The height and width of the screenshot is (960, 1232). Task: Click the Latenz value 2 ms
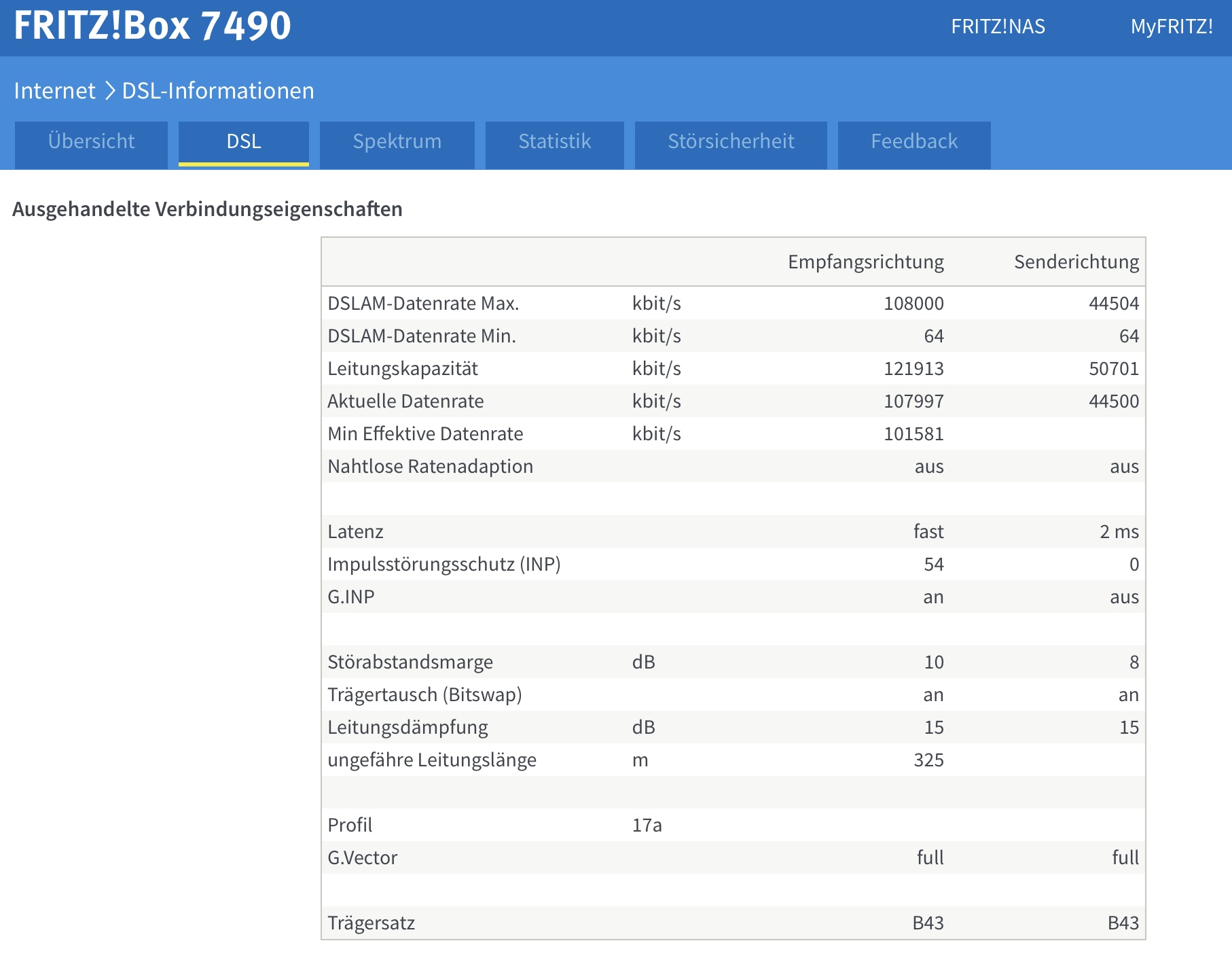click(x=1119, y=531)
